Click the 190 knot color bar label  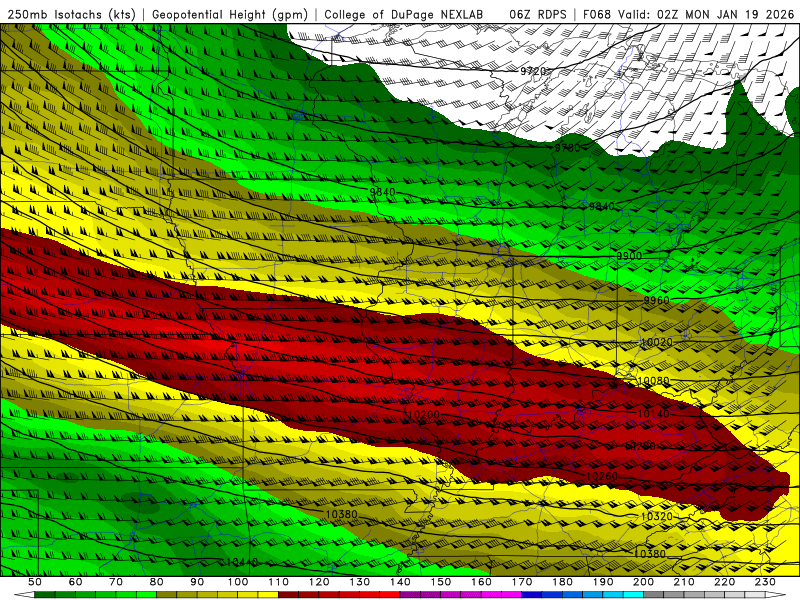603,582
